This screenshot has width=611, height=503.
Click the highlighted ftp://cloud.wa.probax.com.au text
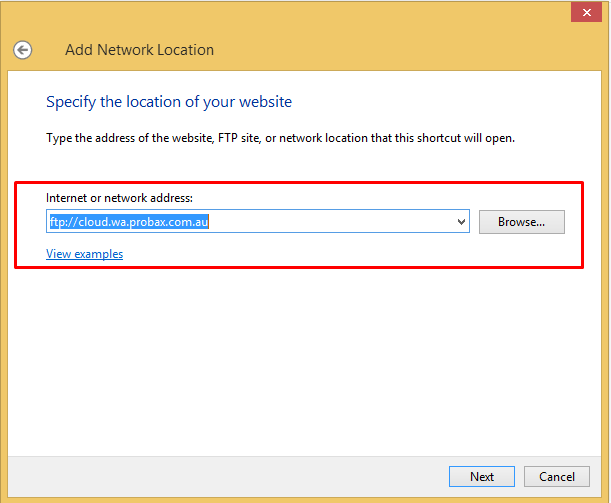tap(129, 222)
